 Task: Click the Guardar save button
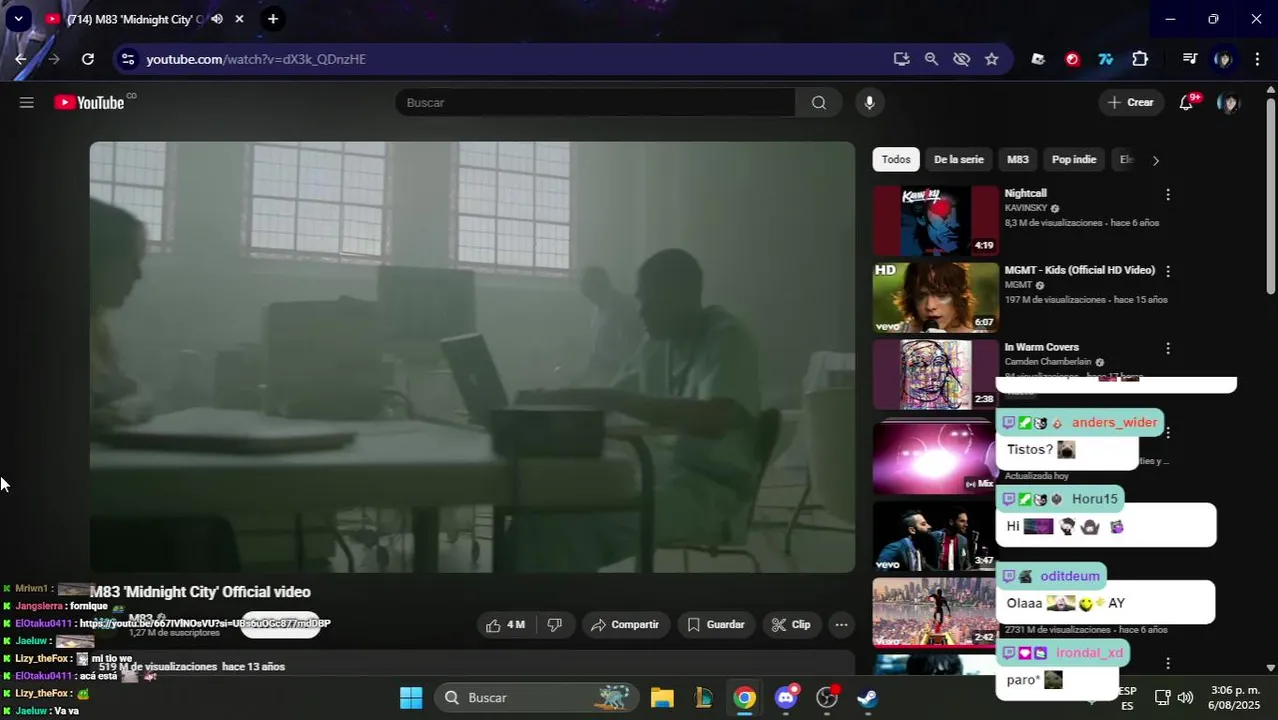pyautogui.click(x=716, y=625)
